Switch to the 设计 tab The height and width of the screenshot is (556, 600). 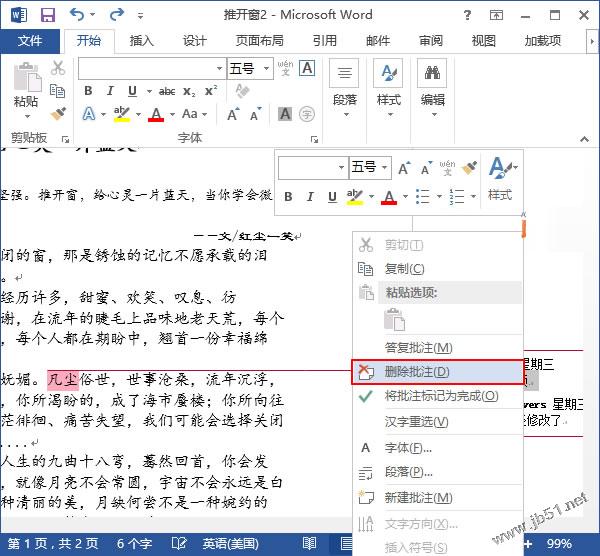[194, 41]
